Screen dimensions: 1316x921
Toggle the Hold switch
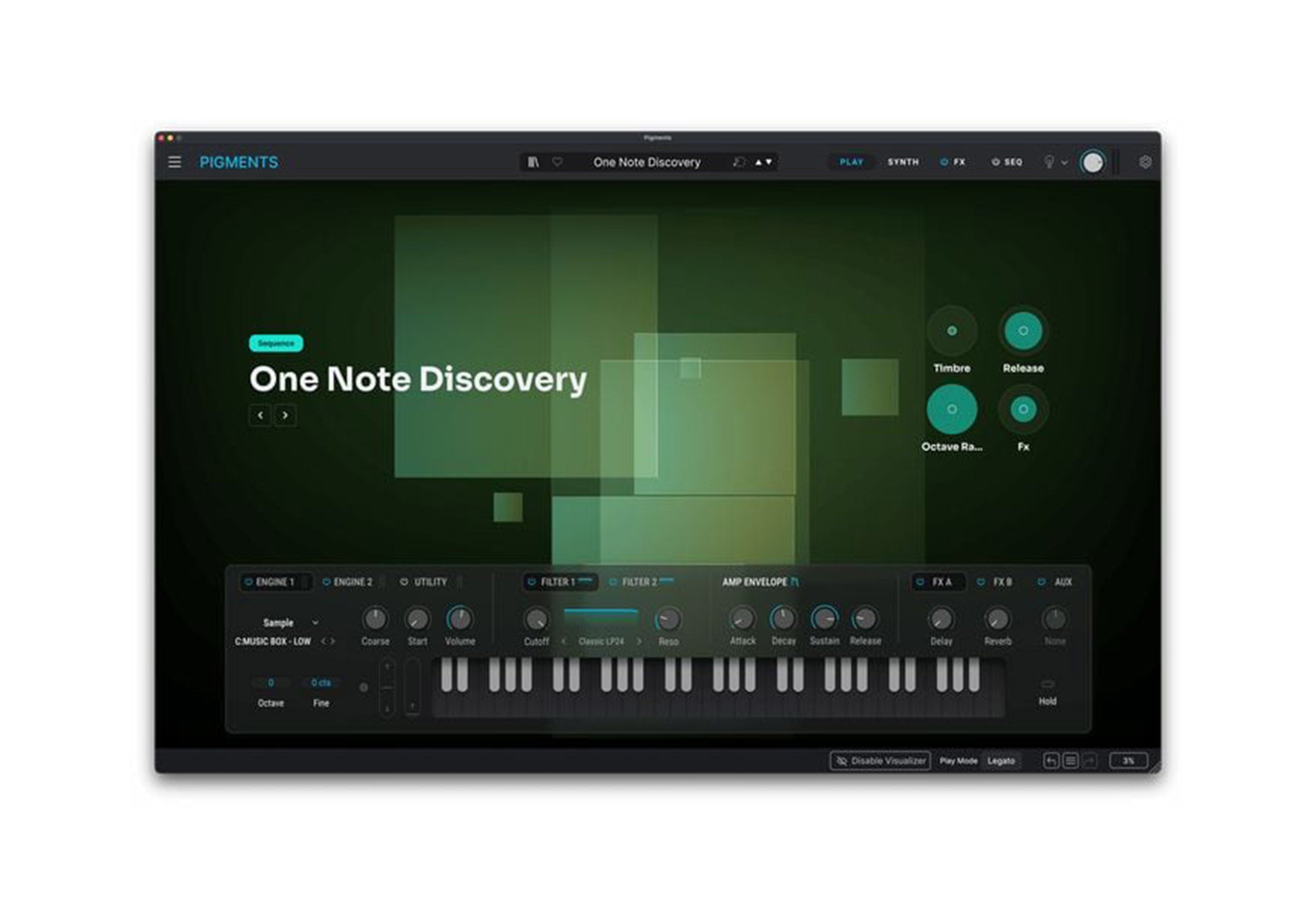(x=1047, y=684)
